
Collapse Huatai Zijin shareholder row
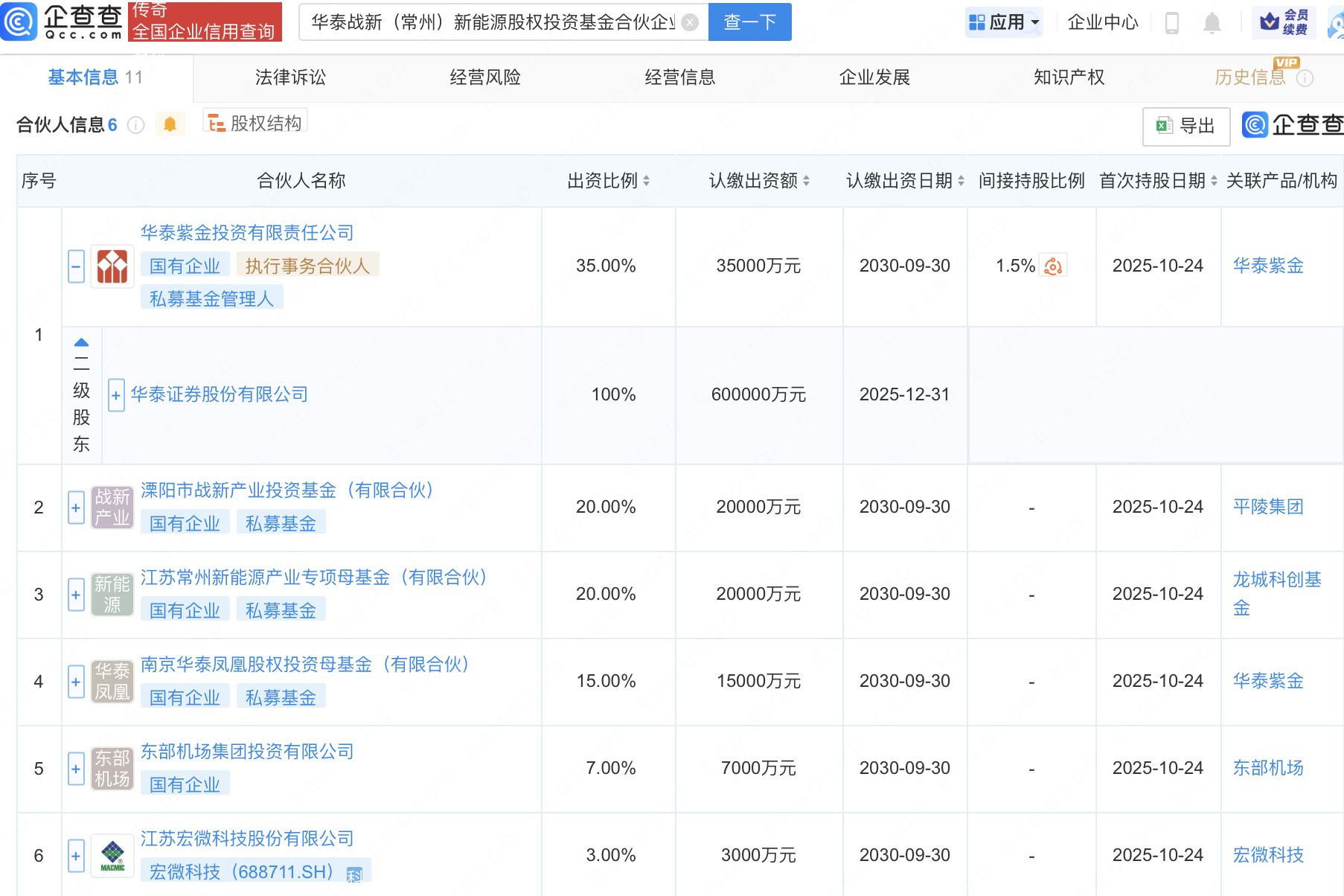[x=76, y=266]
